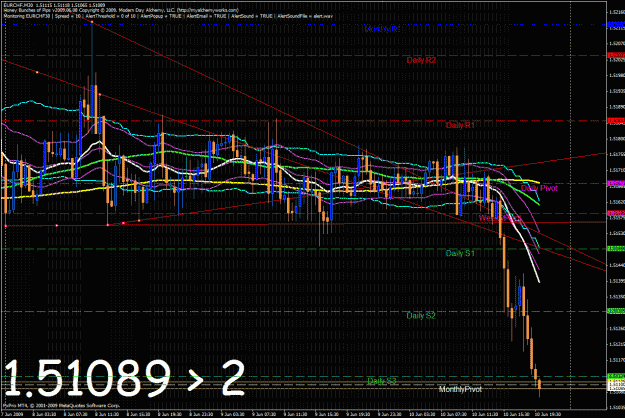
Task: Click the 9 Jun 11:30 time axis label
Action: (x=295, y=414)
